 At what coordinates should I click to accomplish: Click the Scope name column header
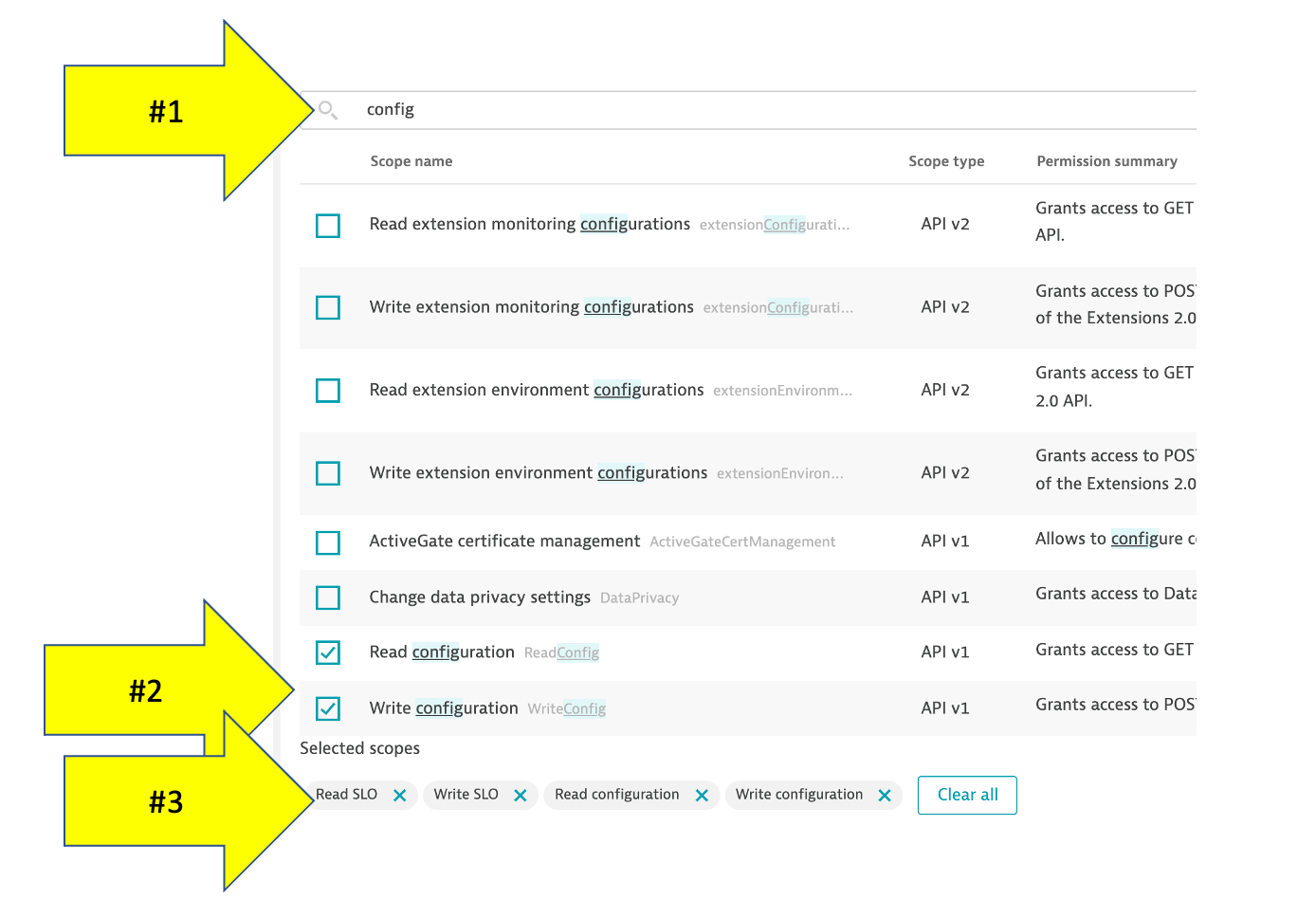pos(411,161)
